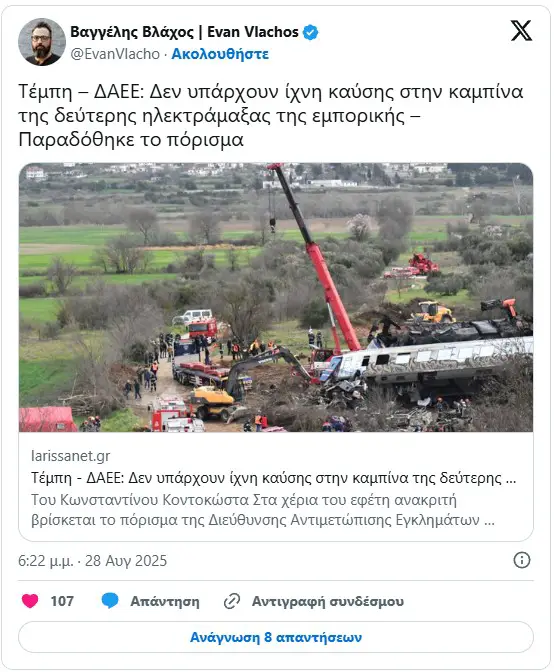The height and width of the screenshot is (672, 554).
Task: Click the 107 likes count
Action: 62,601
